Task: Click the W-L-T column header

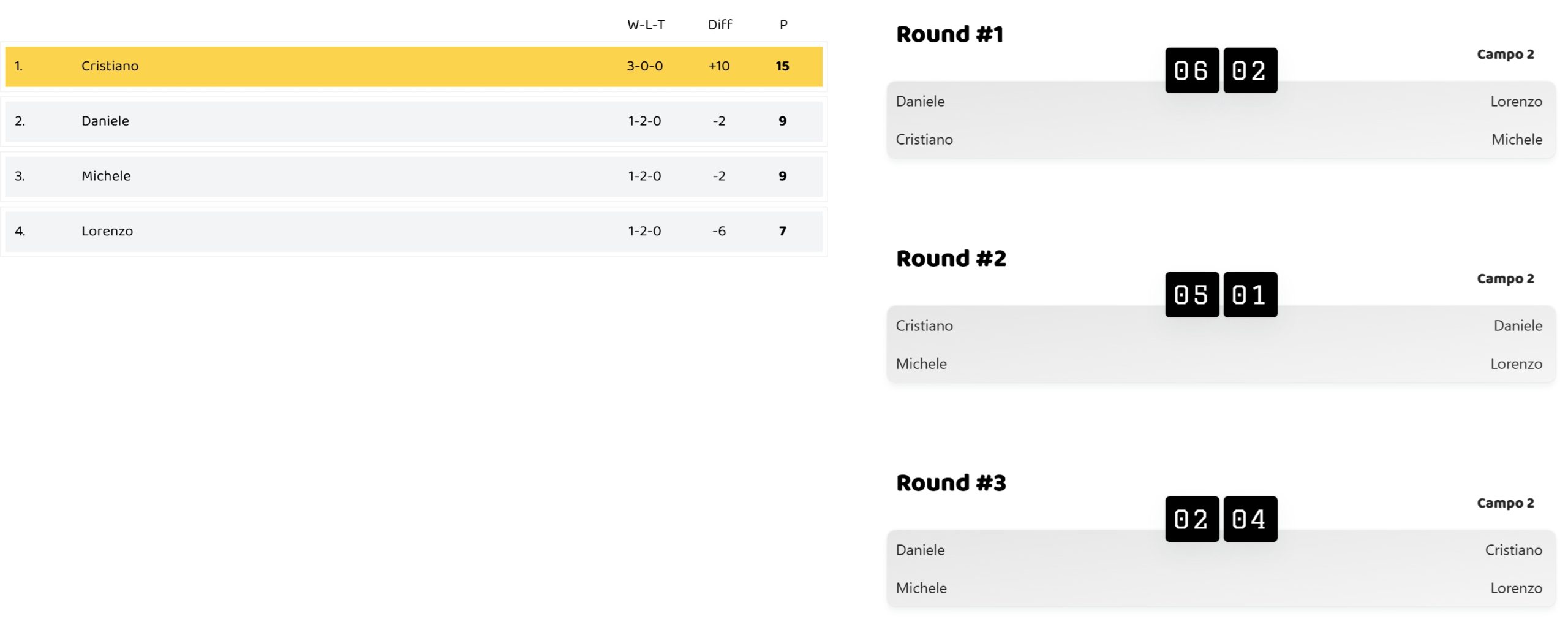Action: pos(646,25)
